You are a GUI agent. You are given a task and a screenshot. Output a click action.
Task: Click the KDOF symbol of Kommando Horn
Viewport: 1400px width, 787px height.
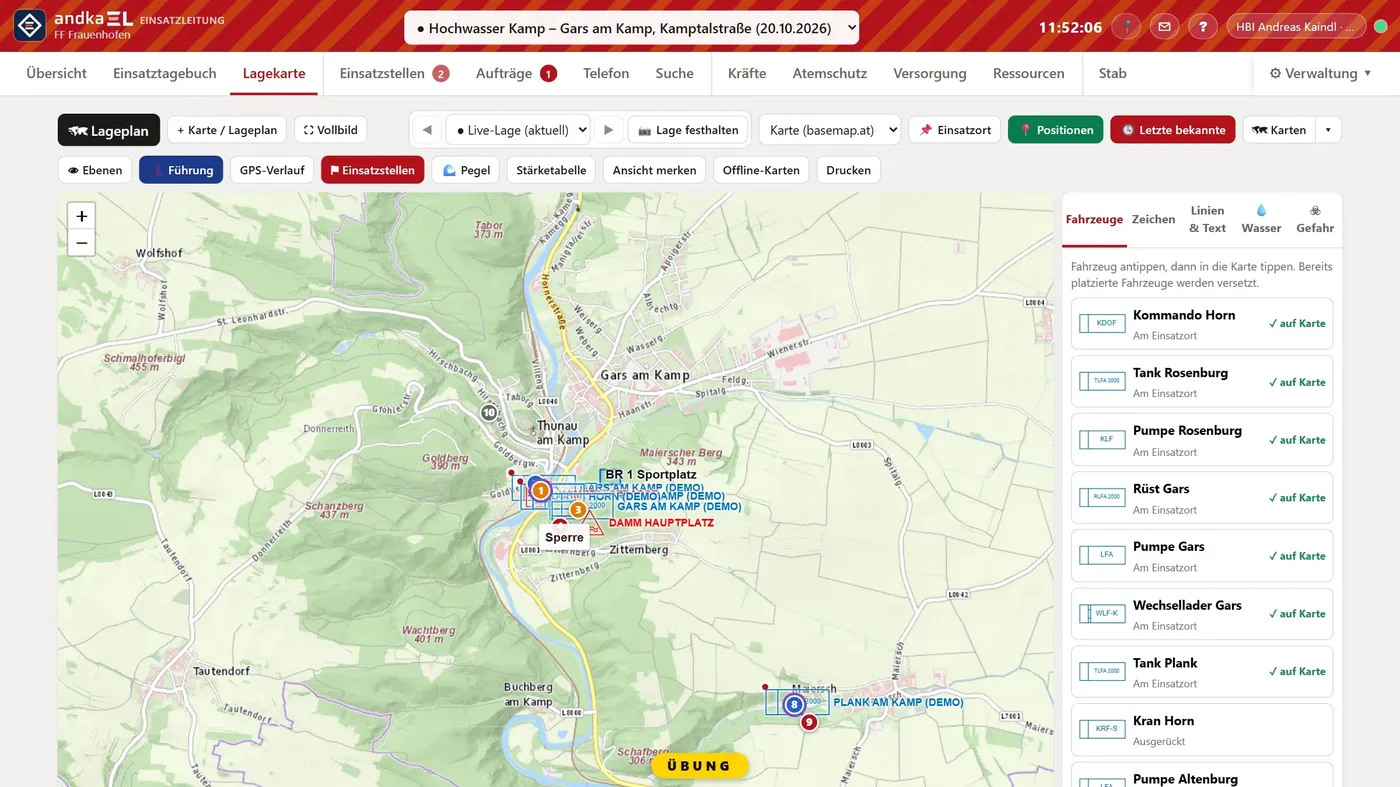(x=1102, y=323)
